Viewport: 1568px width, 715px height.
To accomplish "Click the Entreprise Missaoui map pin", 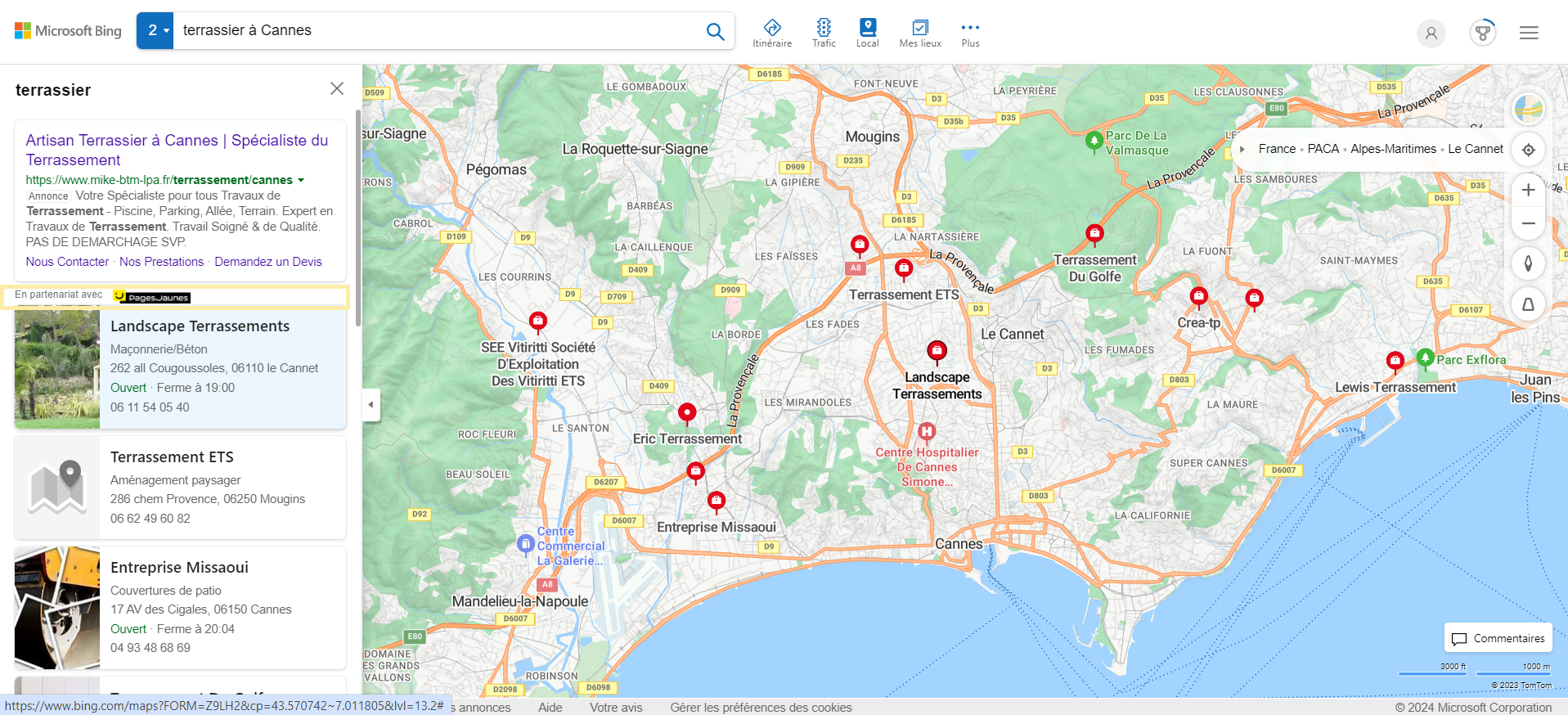I will point(717,501).
